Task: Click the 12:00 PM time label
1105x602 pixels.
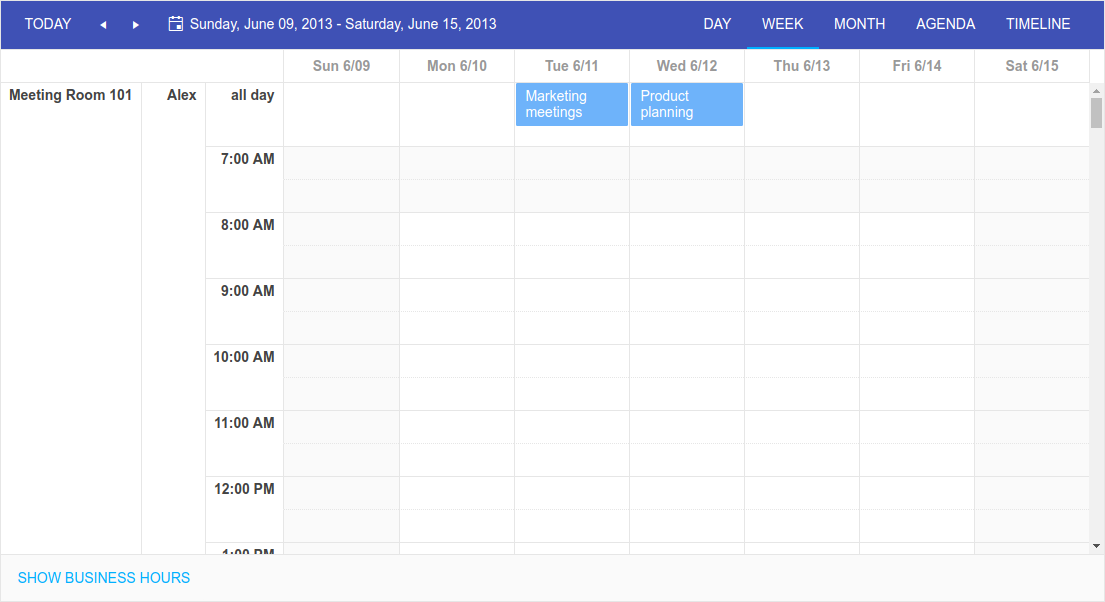Action: (244, 489)
